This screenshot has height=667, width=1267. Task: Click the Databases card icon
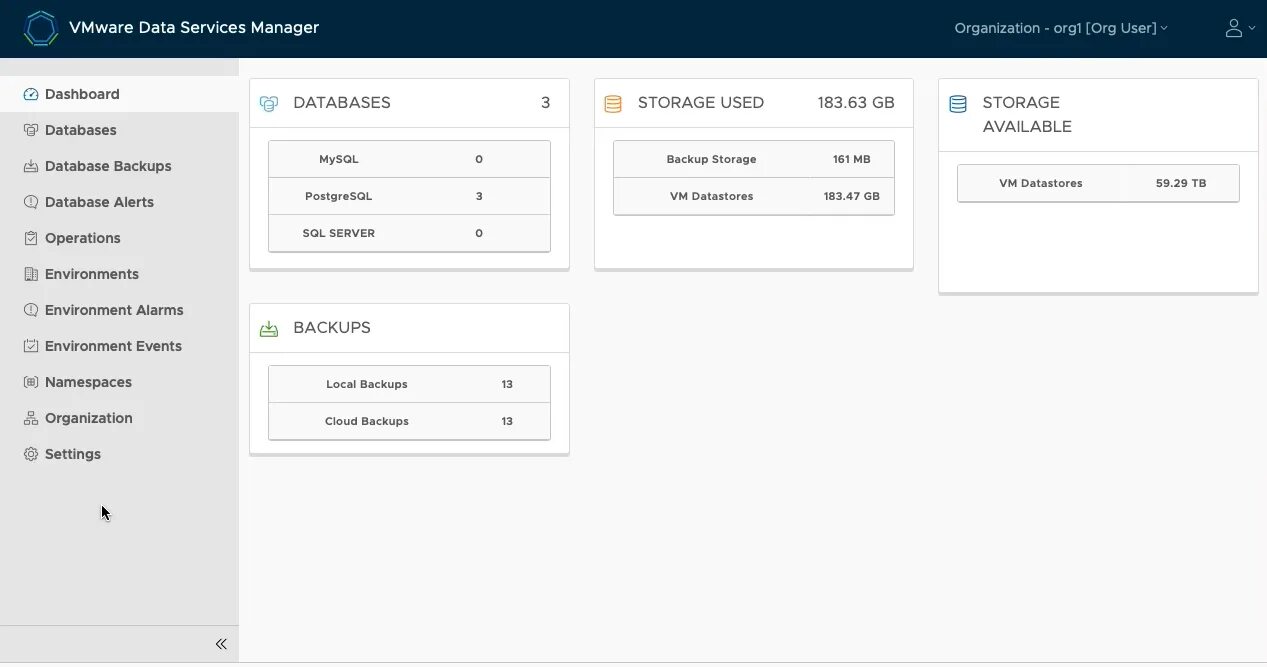coord(269,103)
